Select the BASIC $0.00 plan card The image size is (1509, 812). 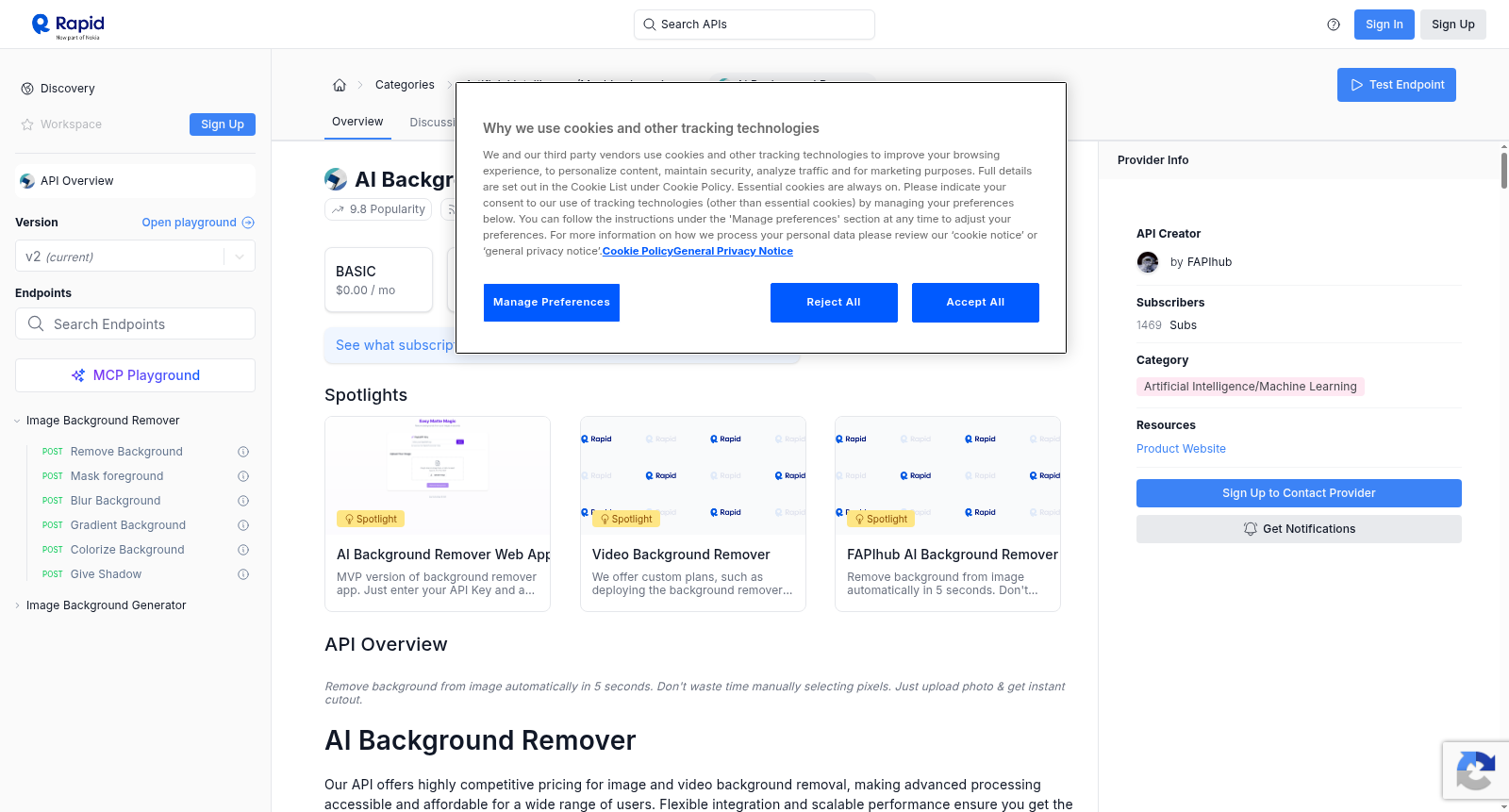pyautogui.click(x=378, y=280)
